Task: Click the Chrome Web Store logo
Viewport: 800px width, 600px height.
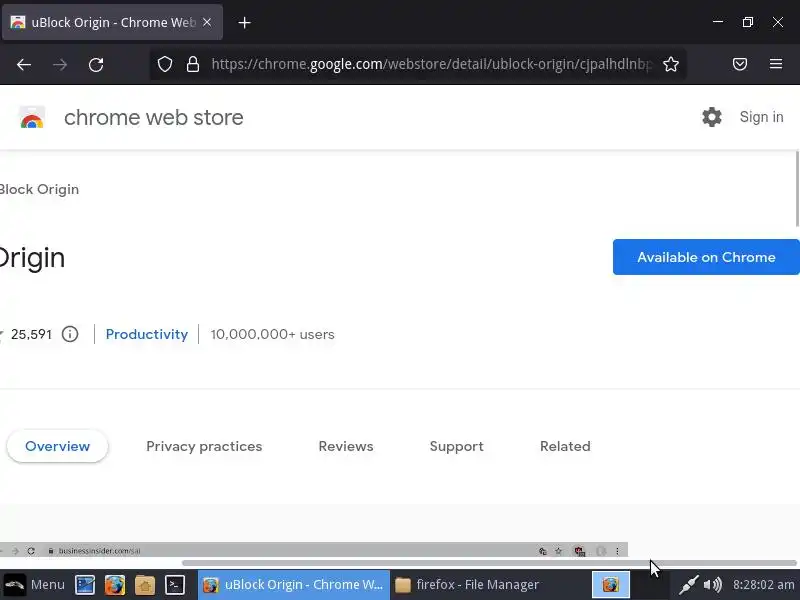Action: tap(32, 118)
